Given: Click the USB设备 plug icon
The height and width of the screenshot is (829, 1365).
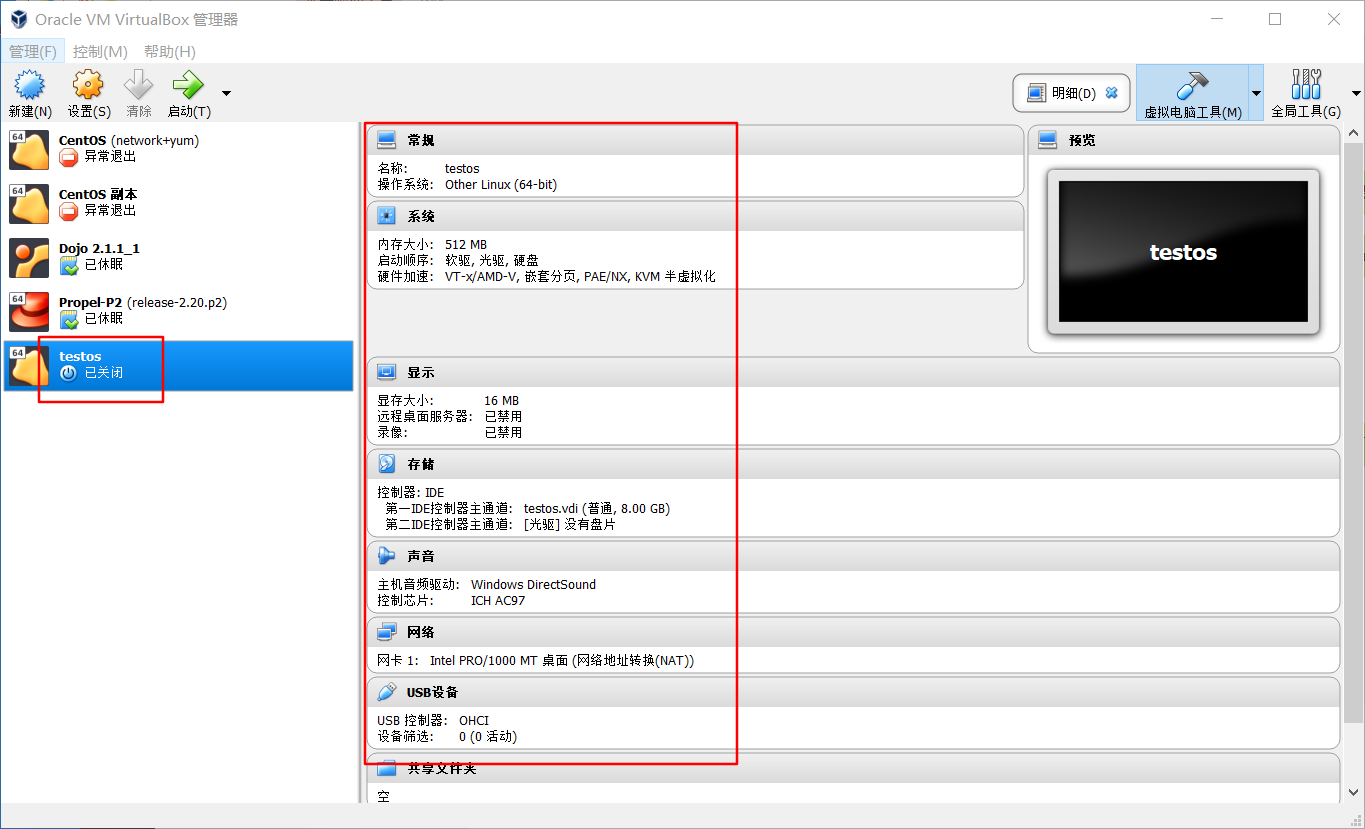Looking at the screenshot, I should (x=387, y=692).
